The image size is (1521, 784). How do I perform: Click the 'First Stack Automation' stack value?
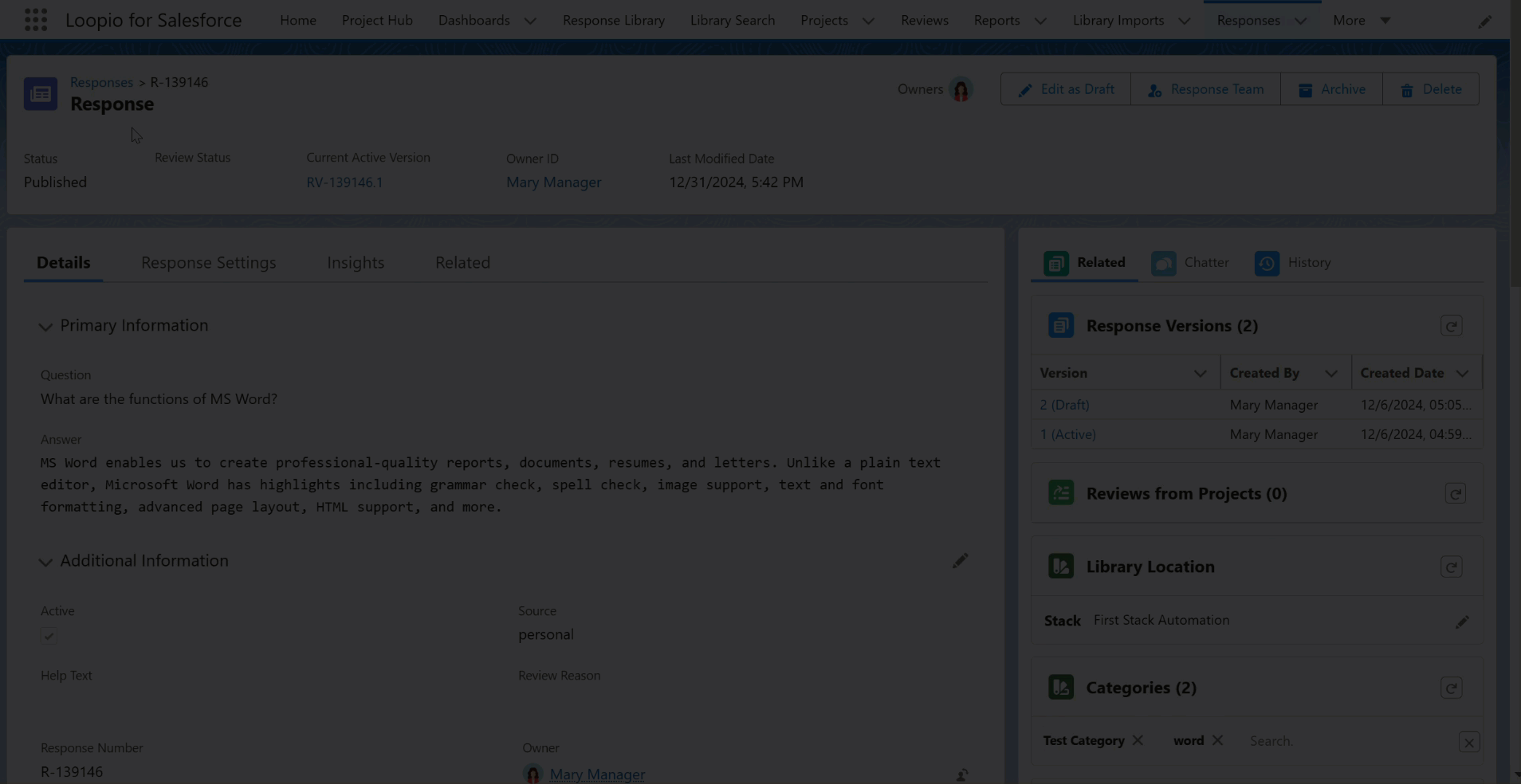click(1161, 620)
